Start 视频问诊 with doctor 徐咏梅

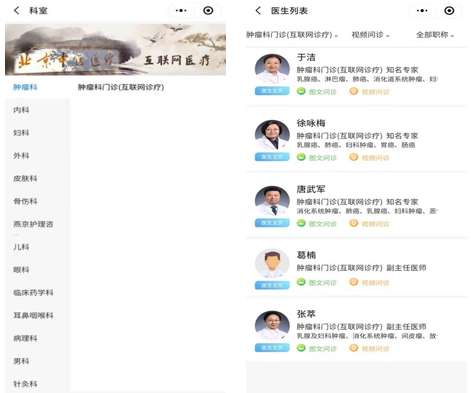point(369,157)
